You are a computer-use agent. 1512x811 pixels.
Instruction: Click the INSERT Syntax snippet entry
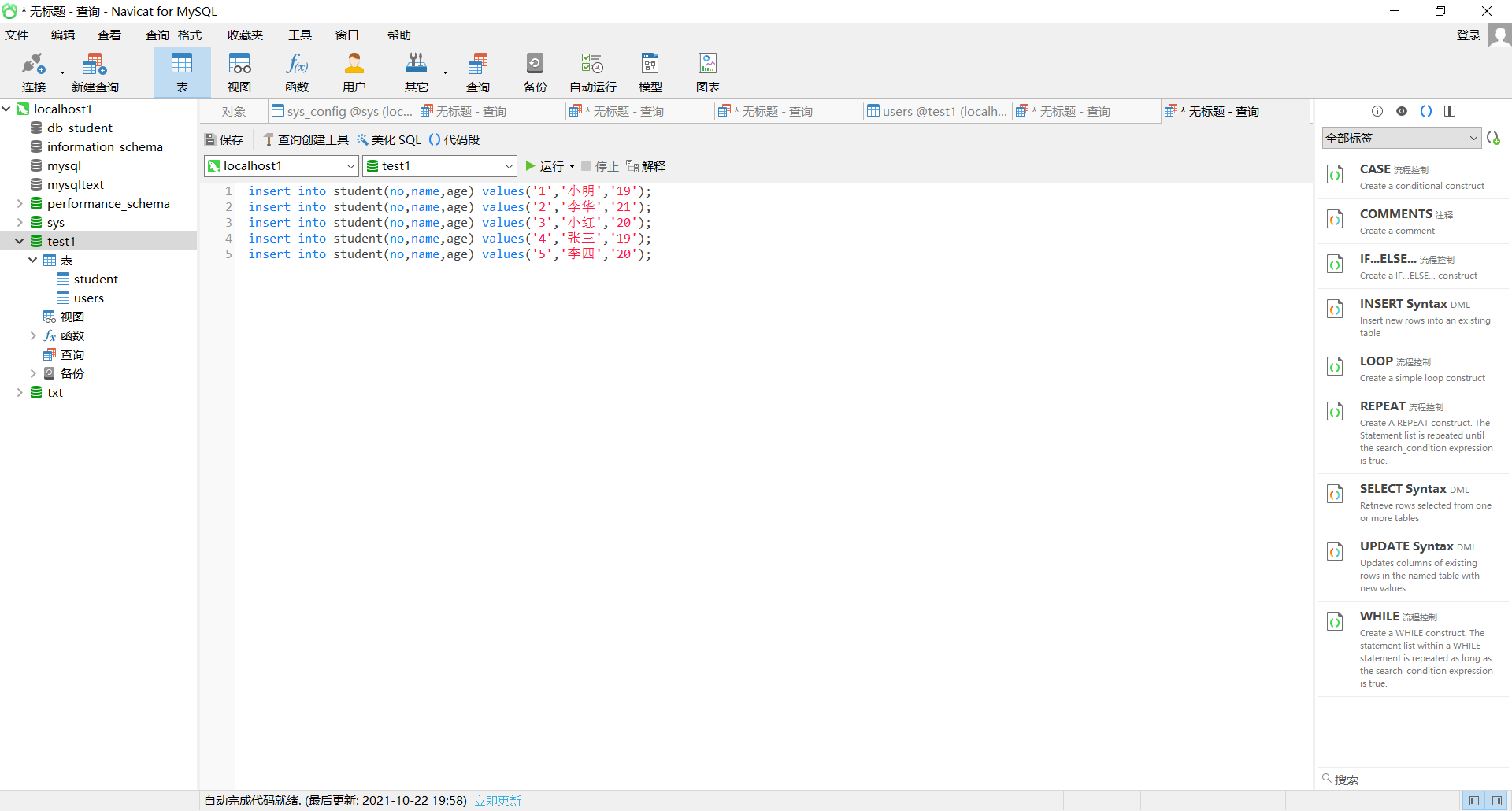(x=1414, y=317)
